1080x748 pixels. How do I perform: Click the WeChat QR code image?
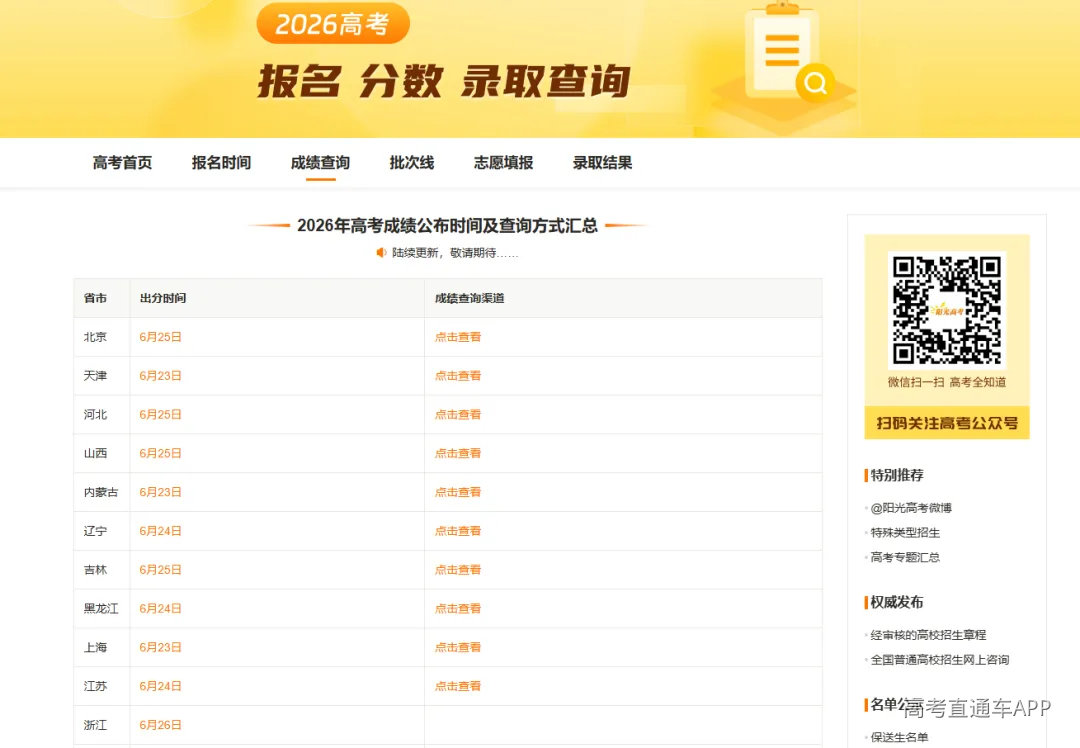946,311
